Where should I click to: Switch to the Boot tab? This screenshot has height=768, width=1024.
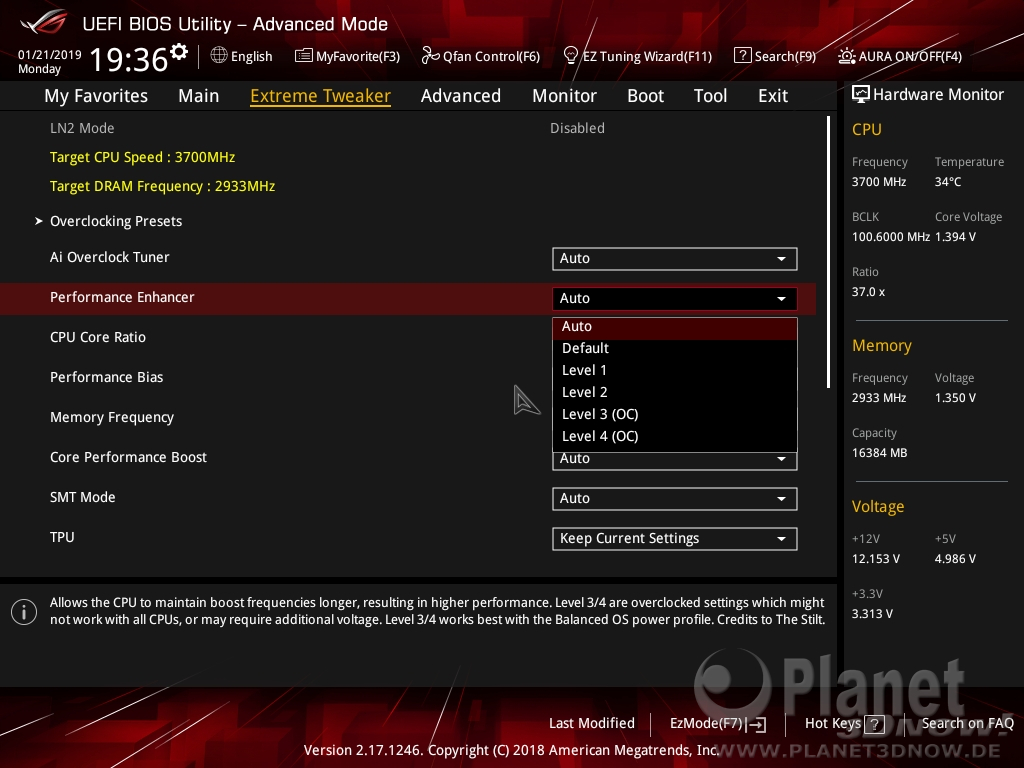(645, 96)
